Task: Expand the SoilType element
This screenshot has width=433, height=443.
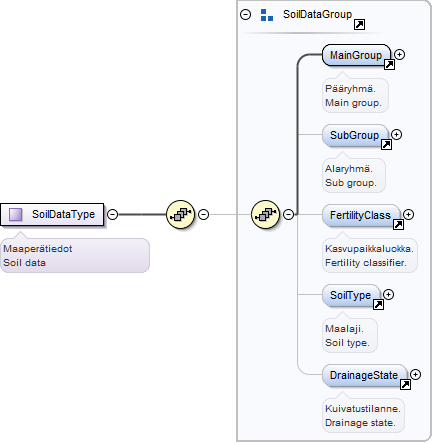Action: pos(388,294)
